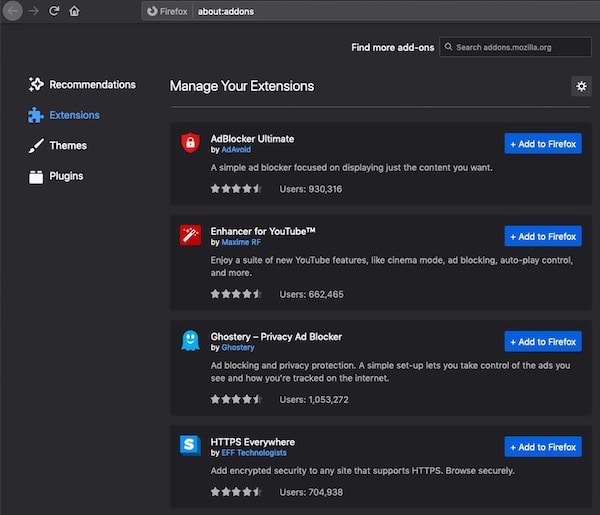
Task: Click the HTTPS Everywhere star rating
Action: [x=236, y=492]
